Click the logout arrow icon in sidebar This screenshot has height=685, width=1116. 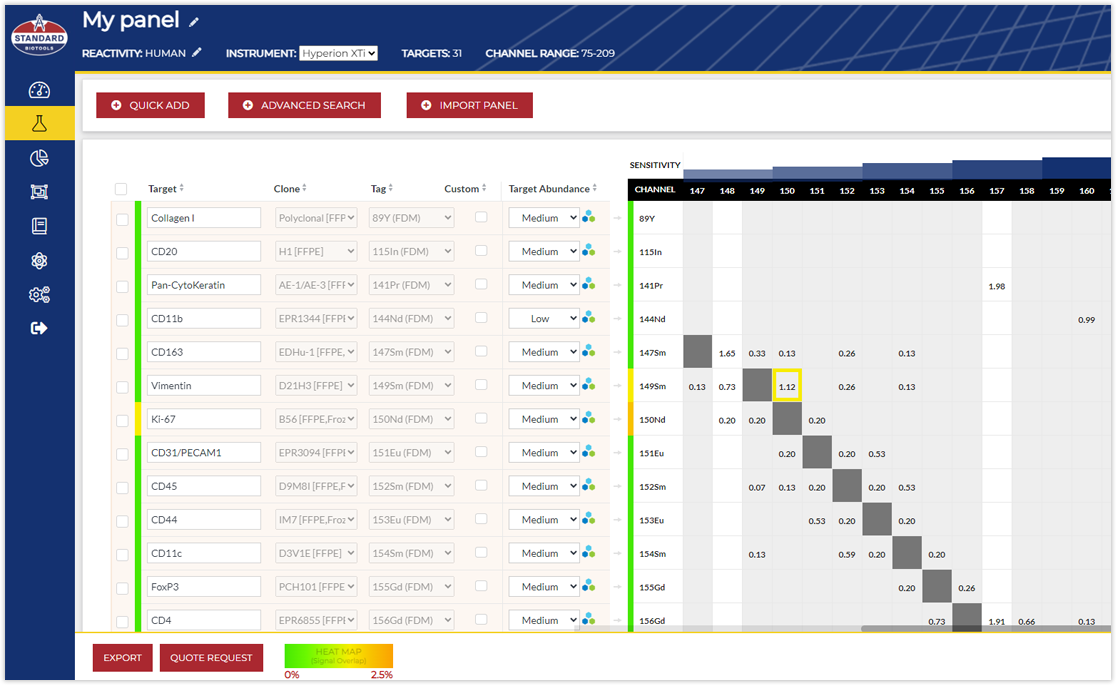click(39, 328)
